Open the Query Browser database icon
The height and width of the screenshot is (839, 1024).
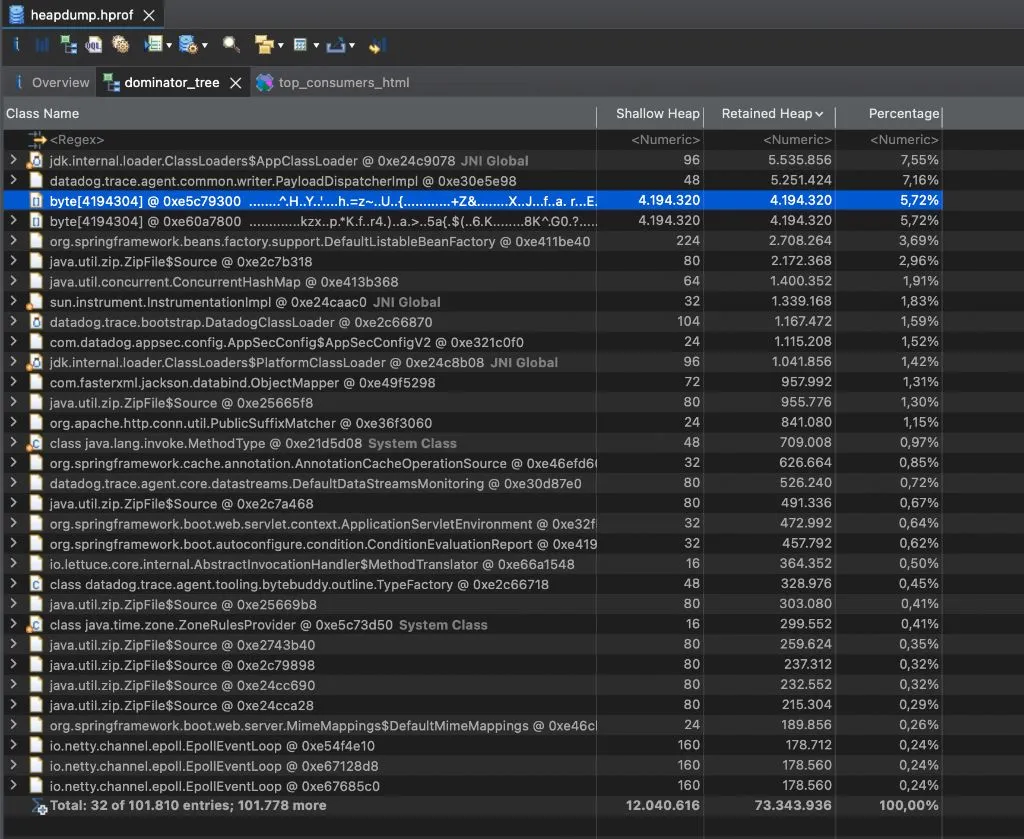click(x=187, y=45)
